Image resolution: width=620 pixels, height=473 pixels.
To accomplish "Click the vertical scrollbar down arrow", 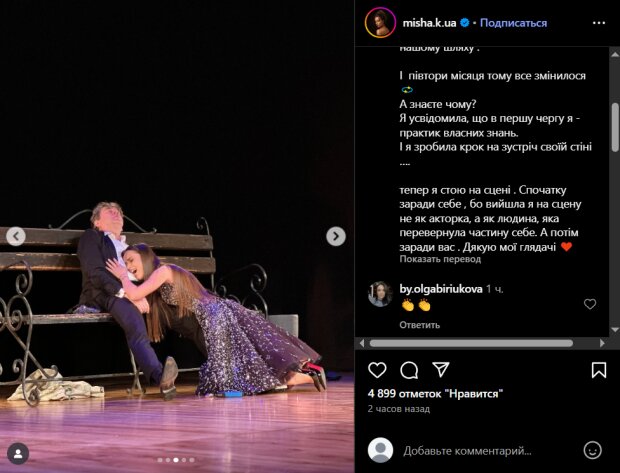I will (x=615, y=329).
